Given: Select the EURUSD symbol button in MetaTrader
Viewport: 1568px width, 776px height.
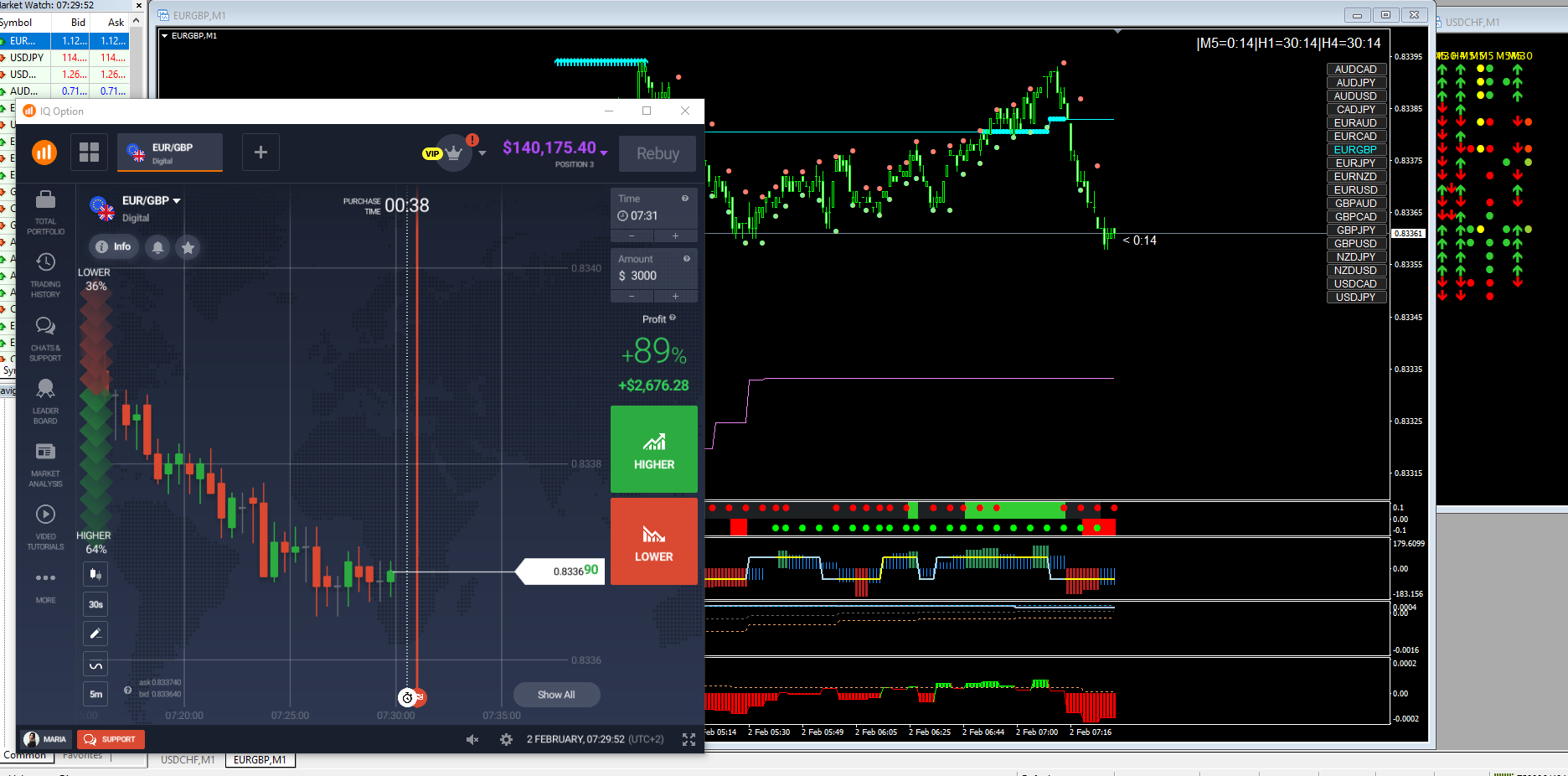Looking at the screenshot, I should pyautogui.click(x=1356, y=190).
